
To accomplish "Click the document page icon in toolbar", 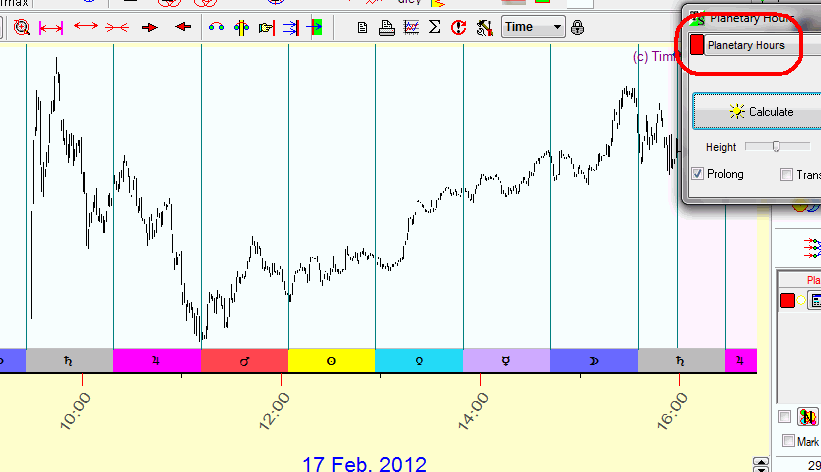I will tap(364, 27).
